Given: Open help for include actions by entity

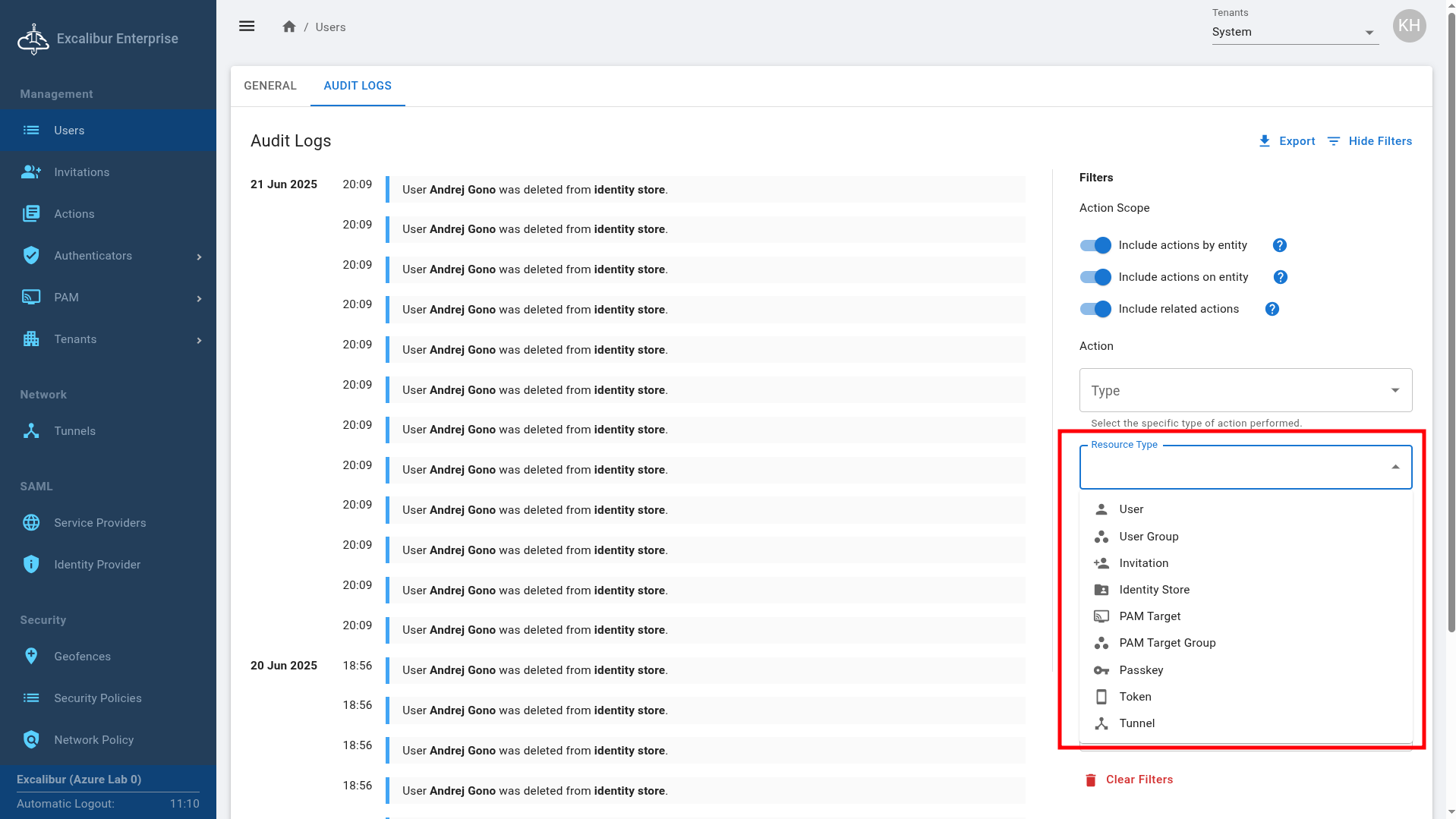Looking at the screenshot, I should point(1279,245).
